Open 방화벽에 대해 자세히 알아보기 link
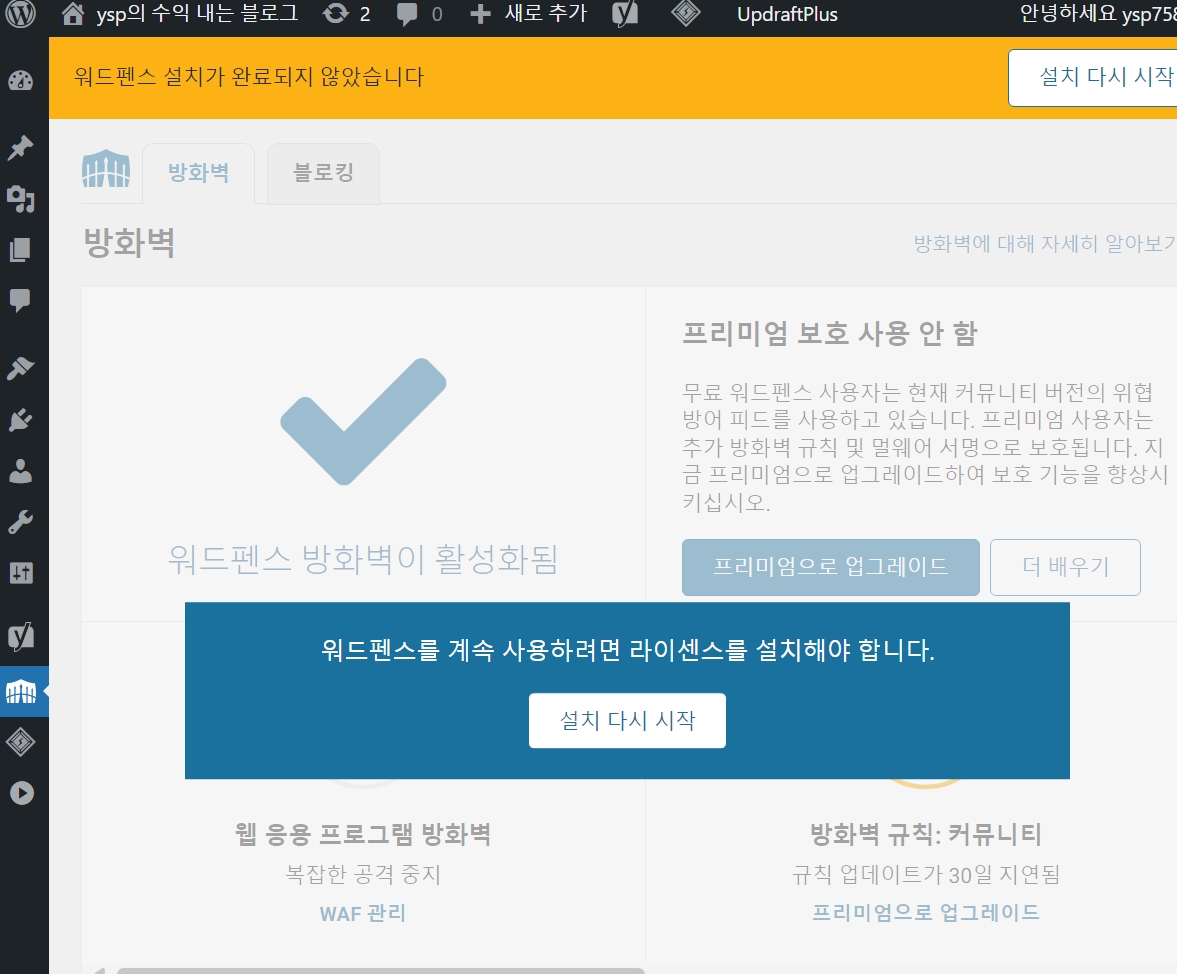 pos(1045,243)
